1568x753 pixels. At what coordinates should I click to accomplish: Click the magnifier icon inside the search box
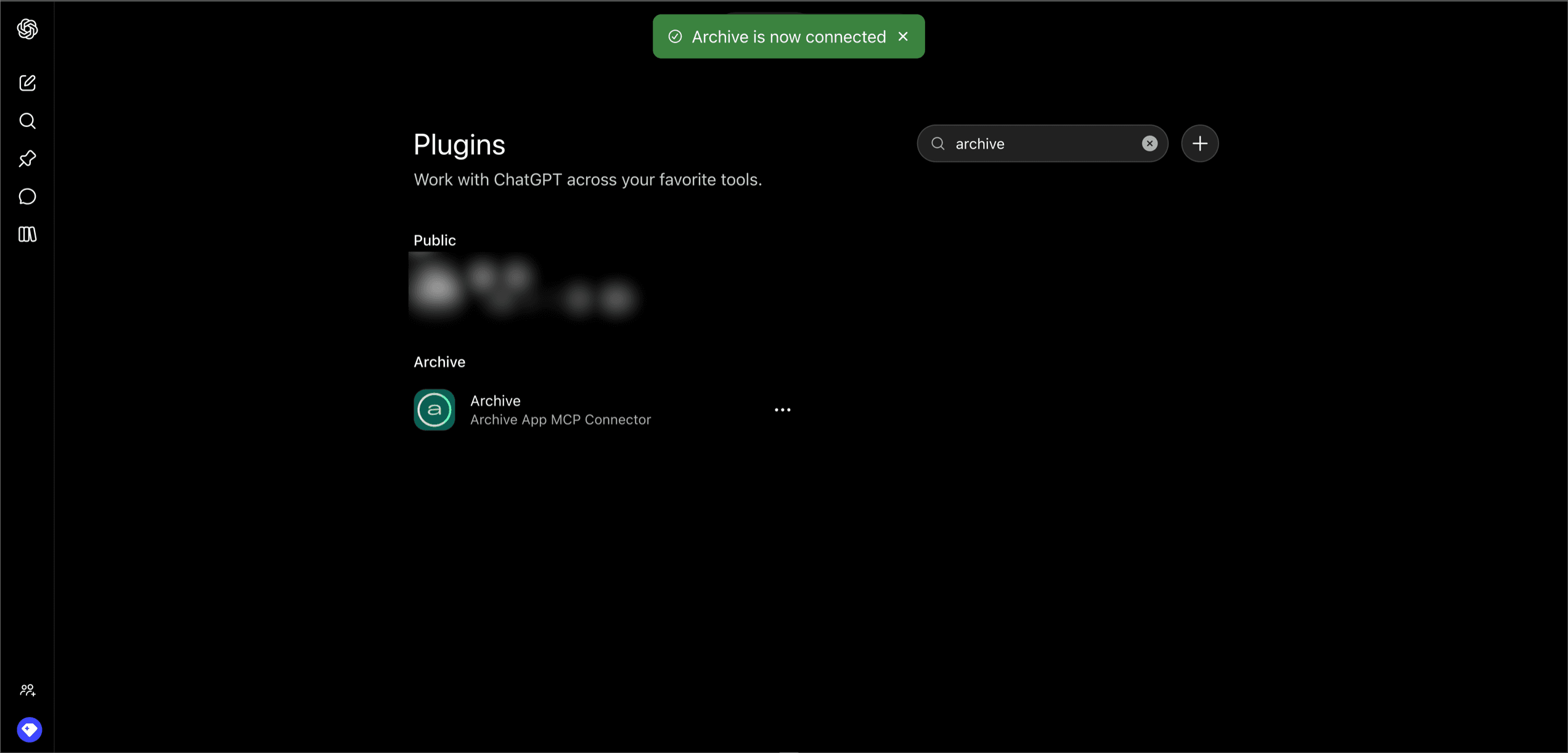point(938,144)
